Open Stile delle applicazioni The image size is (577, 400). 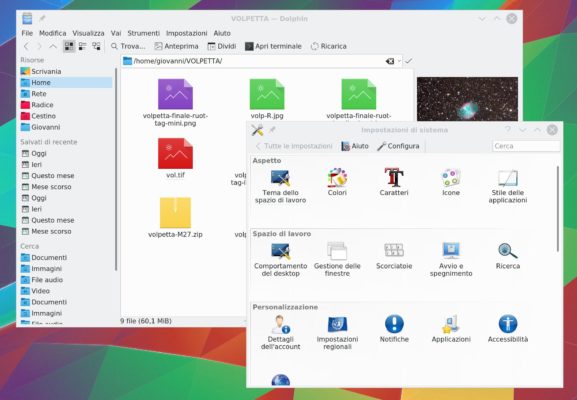(508, 186)
